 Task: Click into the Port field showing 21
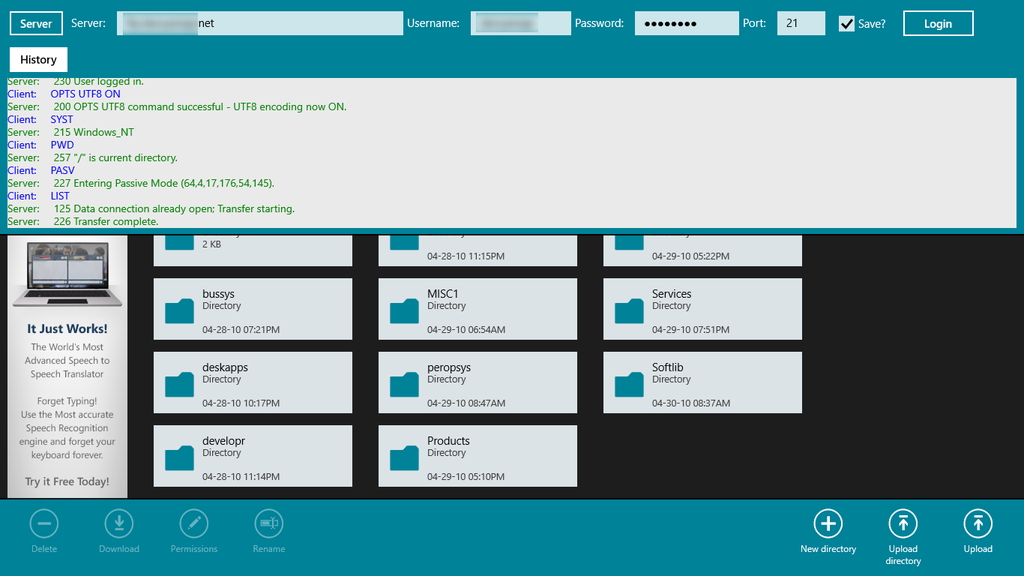pos(801,23)
